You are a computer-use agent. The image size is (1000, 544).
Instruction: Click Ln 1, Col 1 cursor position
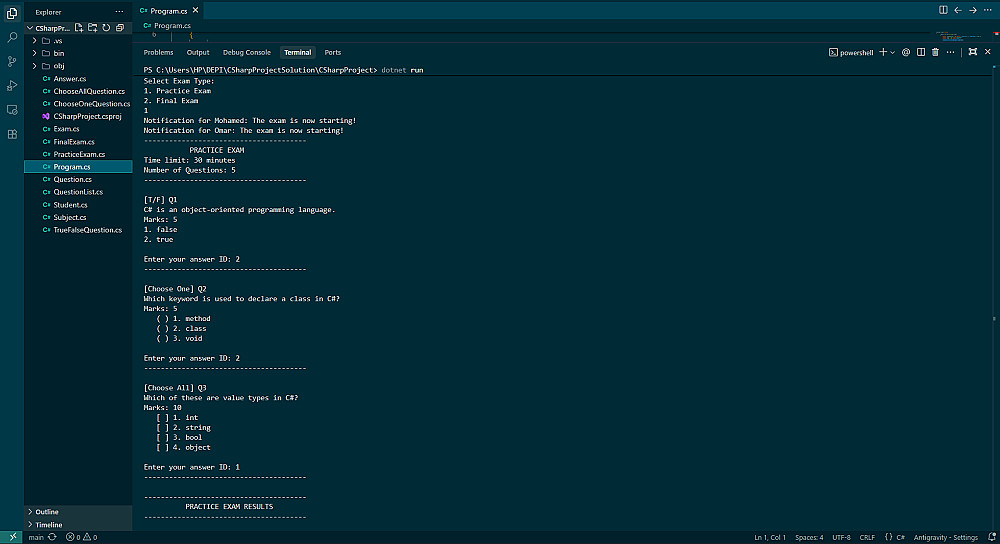pyautogui.click(x=770, y=538)
